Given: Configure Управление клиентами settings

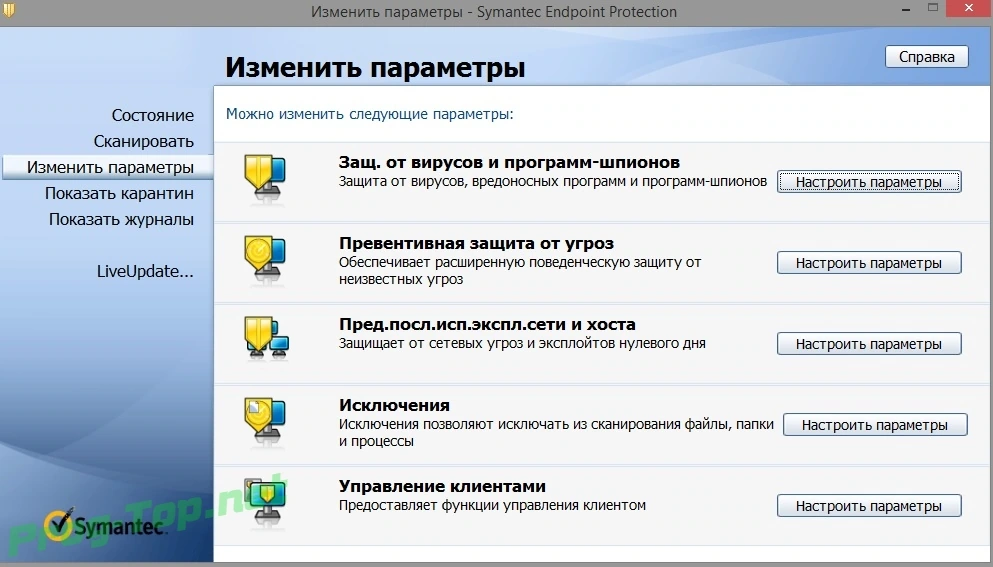Looking at the screenshot, I should pyautogui.click(x=869, y=506).
